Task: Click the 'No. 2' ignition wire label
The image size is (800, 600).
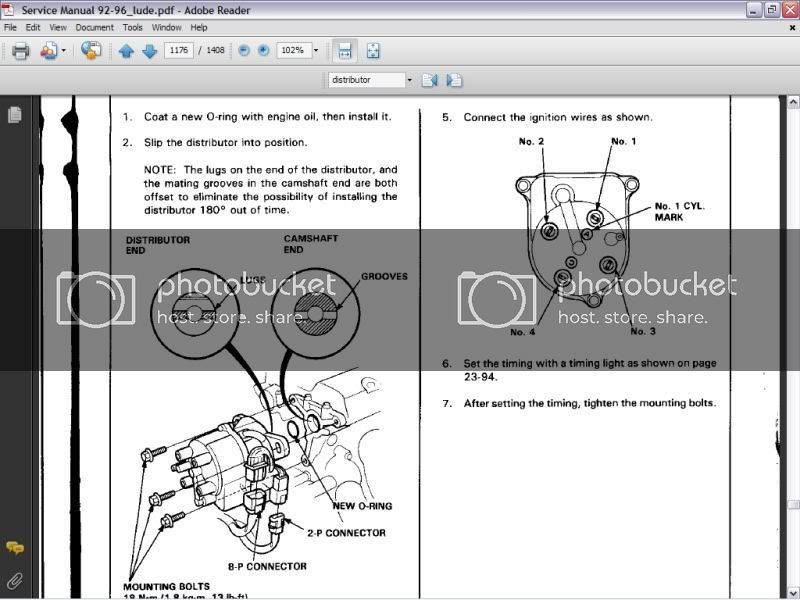Action: (531, 141)
